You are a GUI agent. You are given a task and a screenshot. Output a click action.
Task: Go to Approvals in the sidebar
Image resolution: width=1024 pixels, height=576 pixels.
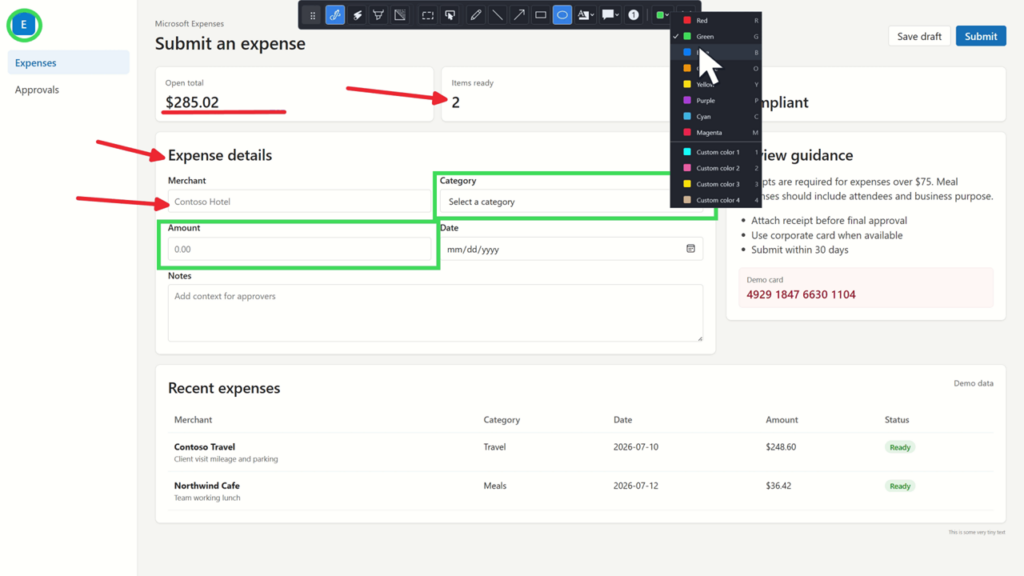point(69,89)
